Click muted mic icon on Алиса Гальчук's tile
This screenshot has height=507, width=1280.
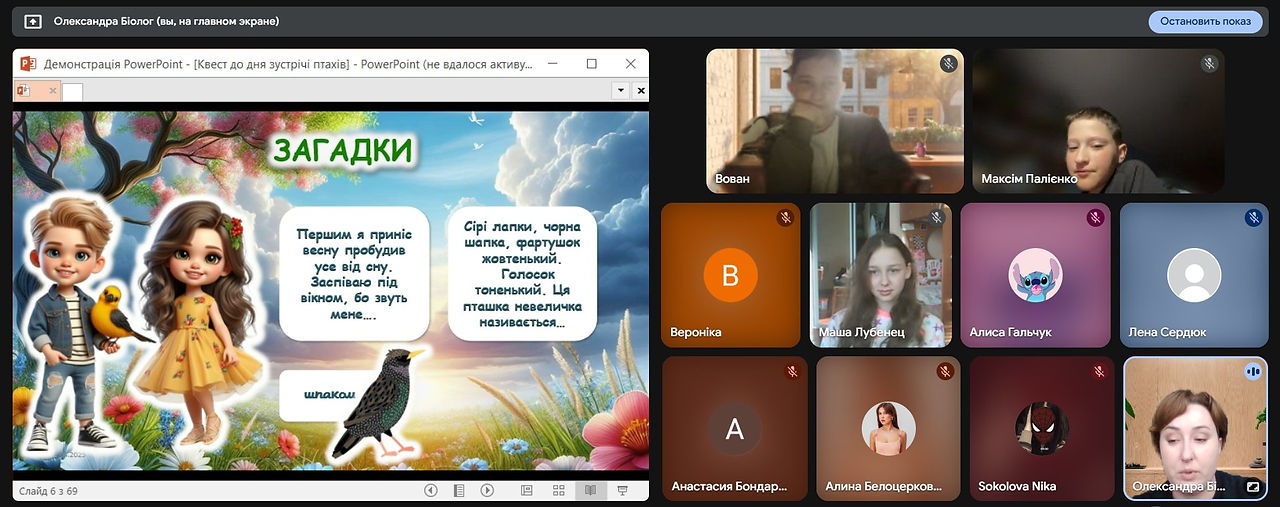pos(1095,217)
